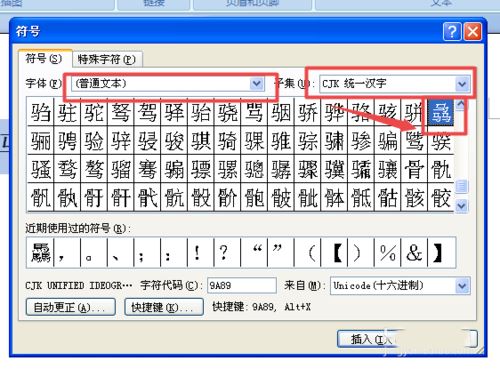Select the 骚 character
The width and height of the screenshot is (500, 369).
(x=40, y=169)
